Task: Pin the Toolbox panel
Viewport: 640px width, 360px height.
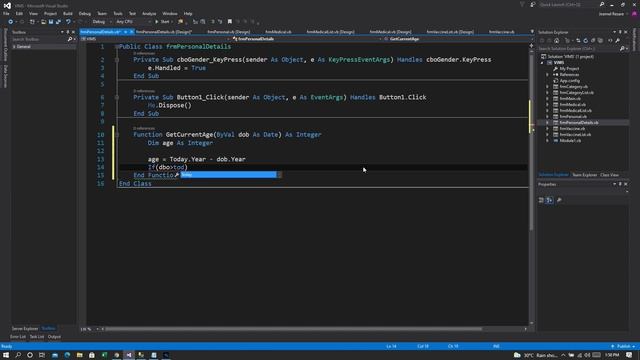Action: 68,32
